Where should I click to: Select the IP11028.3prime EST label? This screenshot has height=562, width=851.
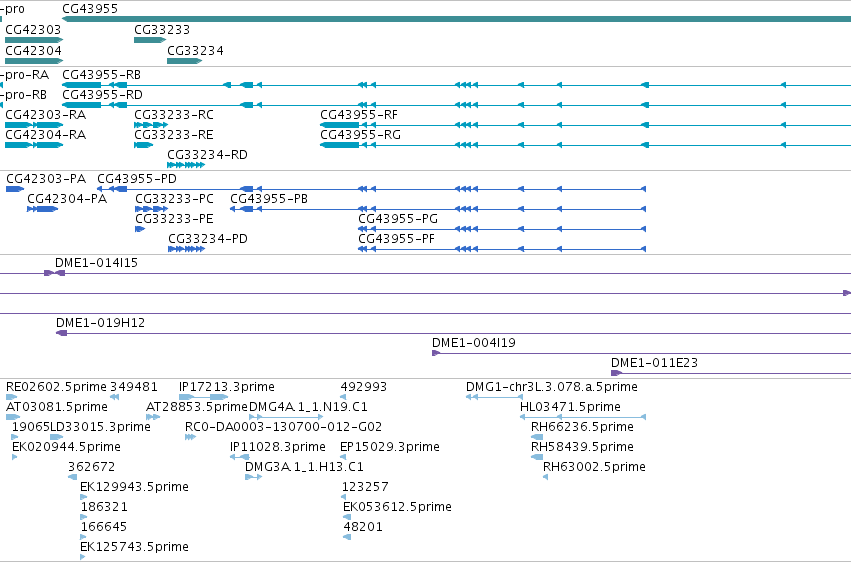[x=278, y=447]
